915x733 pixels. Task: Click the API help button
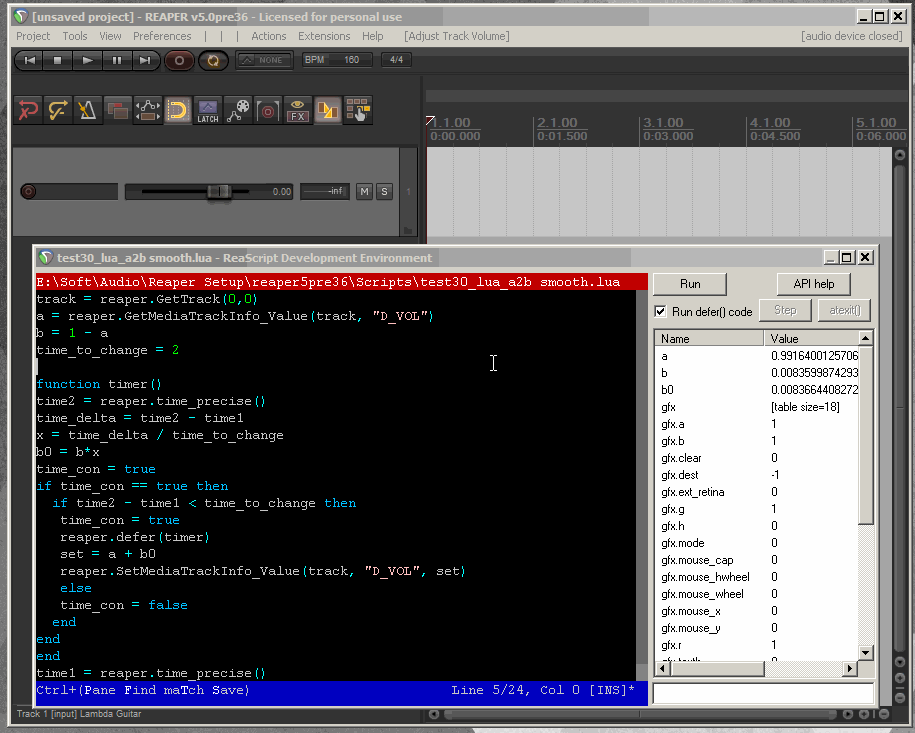813,284
